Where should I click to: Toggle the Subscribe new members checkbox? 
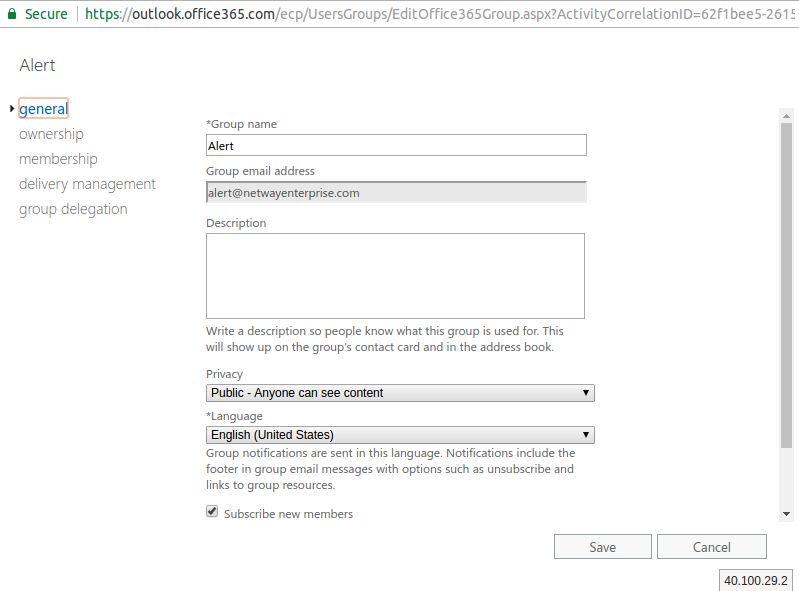click(x=212, y=512)
